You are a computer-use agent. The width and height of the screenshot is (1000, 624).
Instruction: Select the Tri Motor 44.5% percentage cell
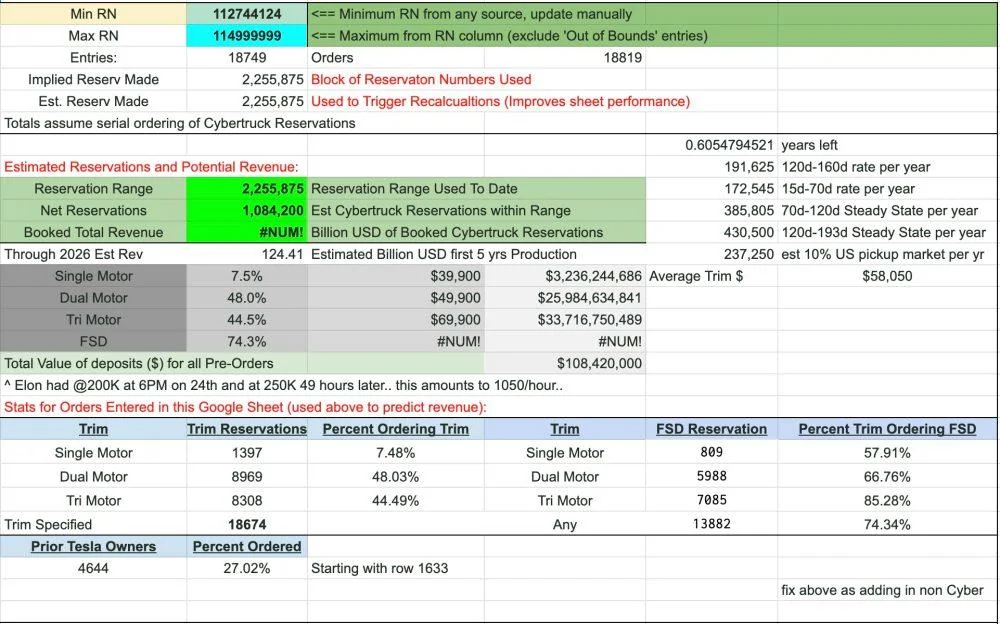pyautogui.click(x=247, y=320)
